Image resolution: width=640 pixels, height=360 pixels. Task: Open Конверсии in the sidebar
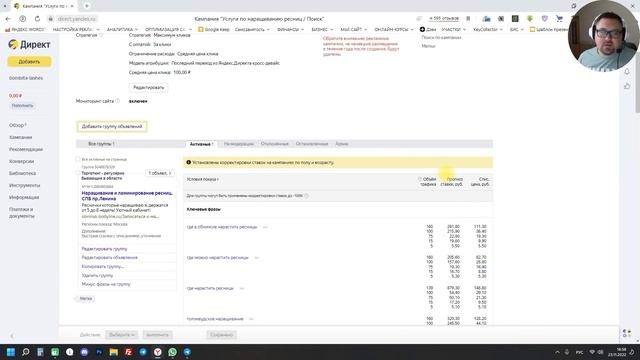(x=22, y=161)
